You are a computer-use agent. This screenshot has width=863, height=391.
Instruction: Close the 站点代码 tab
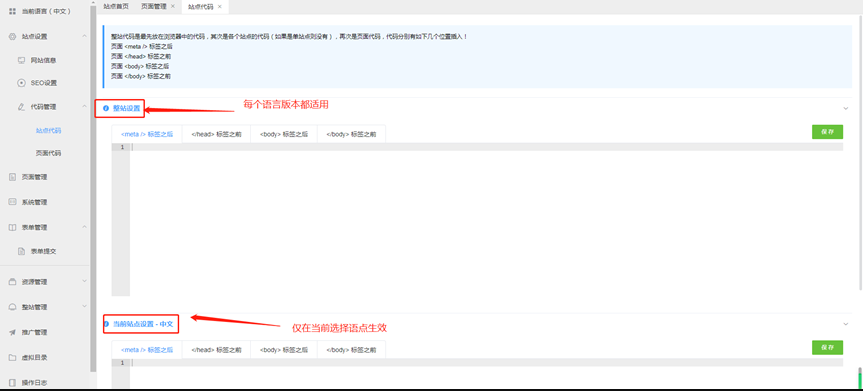tap(220, 7)
